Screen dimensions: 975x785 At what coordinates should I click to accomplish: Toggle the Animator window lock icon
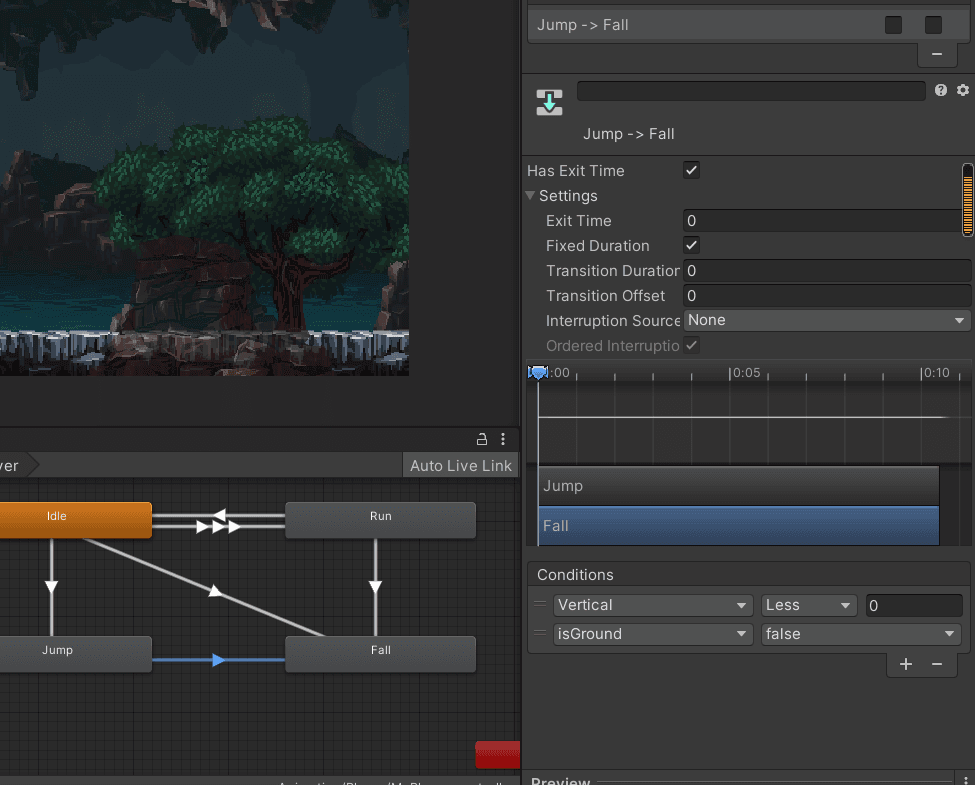click(481, 439)
